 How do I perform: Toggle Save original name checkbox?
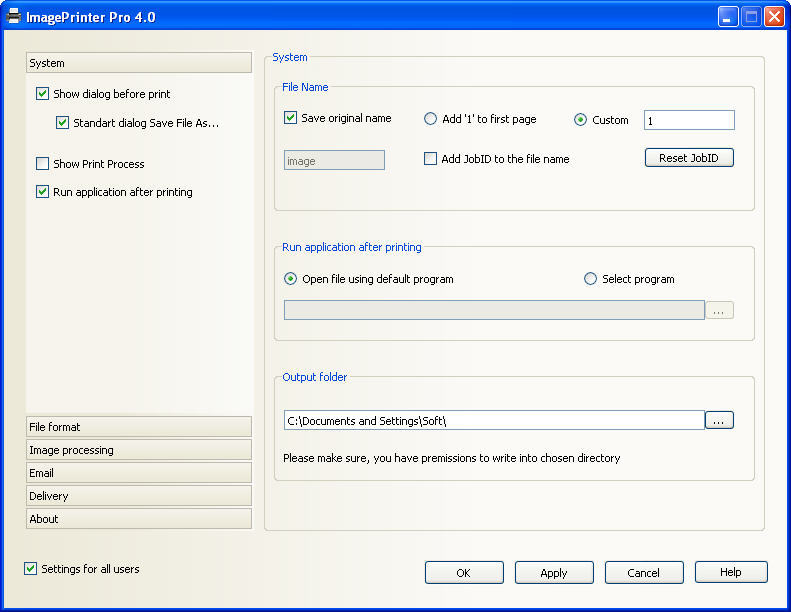(291, 118)
